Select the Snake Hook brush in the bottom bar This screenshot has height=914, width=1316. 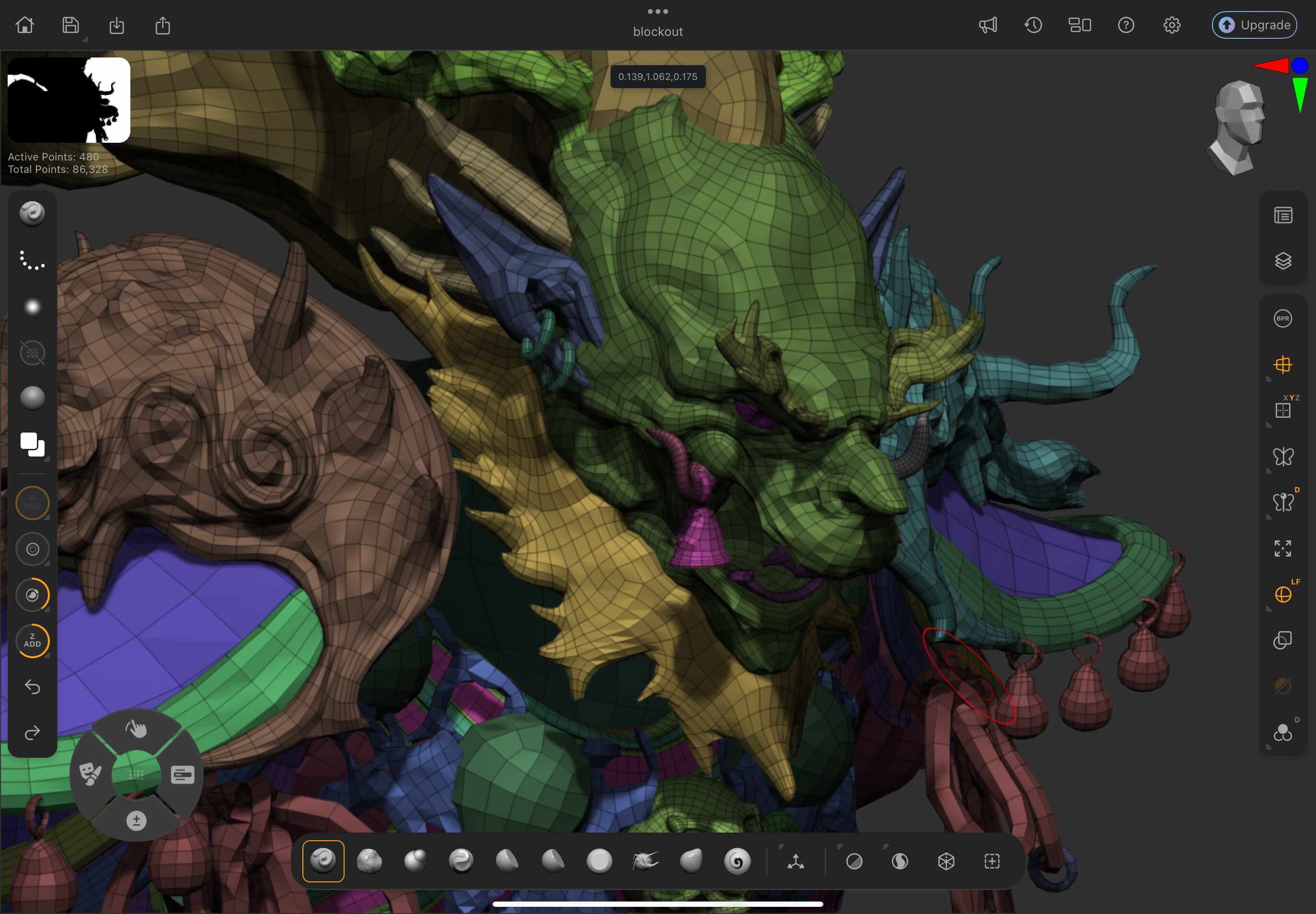point(645,861)
